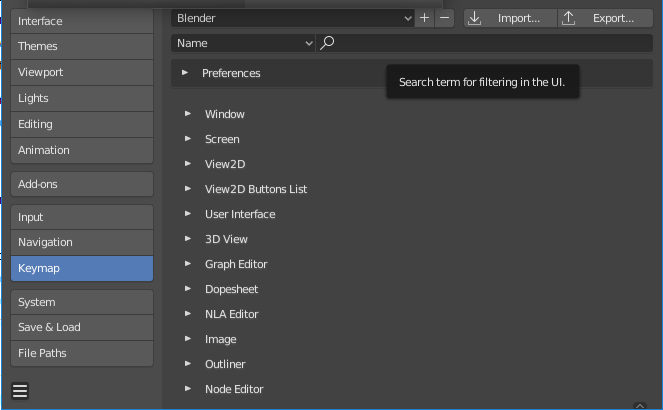Go to the Add-ons preferences tab
The width and height of the screenshot is (663, 410).
point(82,184)
